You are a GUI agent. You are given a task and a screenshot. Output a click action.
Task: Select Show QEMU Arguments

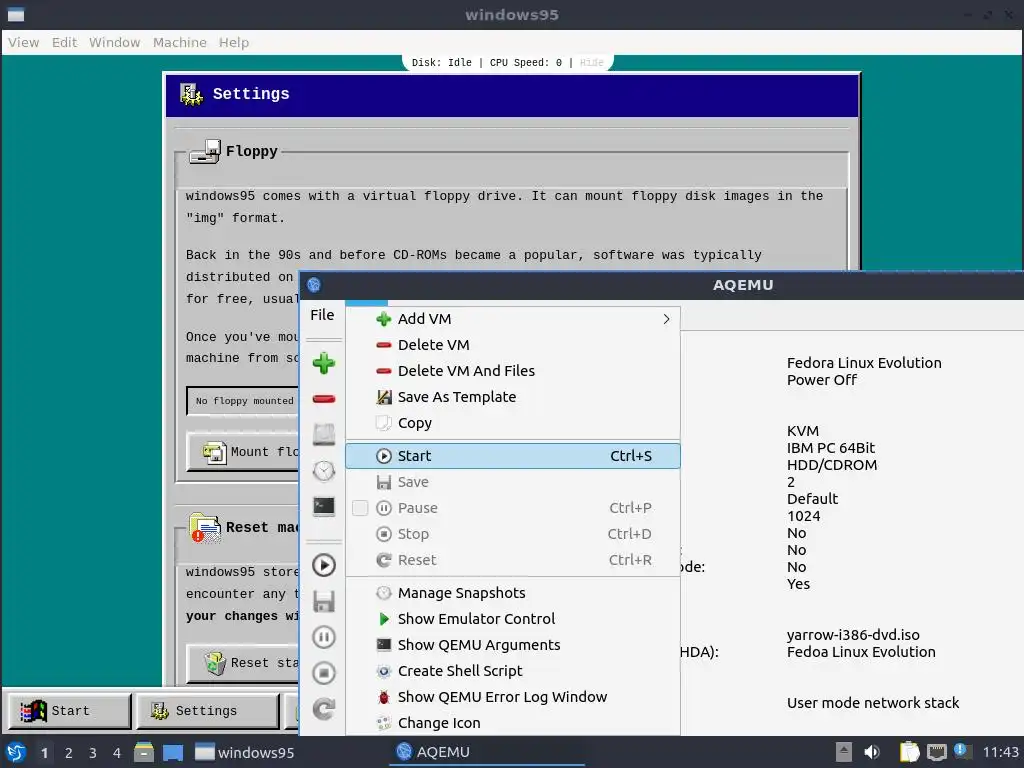pyautogui.click(x=513, y=645)
